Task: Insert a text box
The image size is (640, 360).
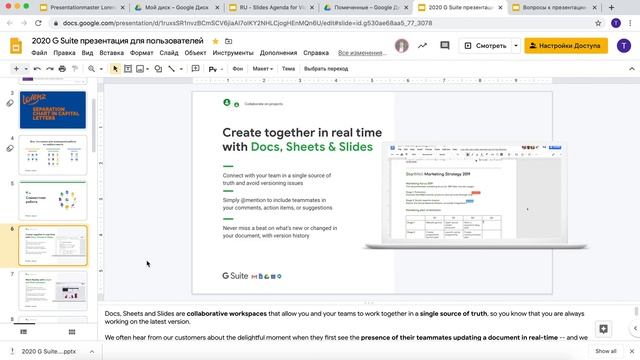Action: click(128, 69)
